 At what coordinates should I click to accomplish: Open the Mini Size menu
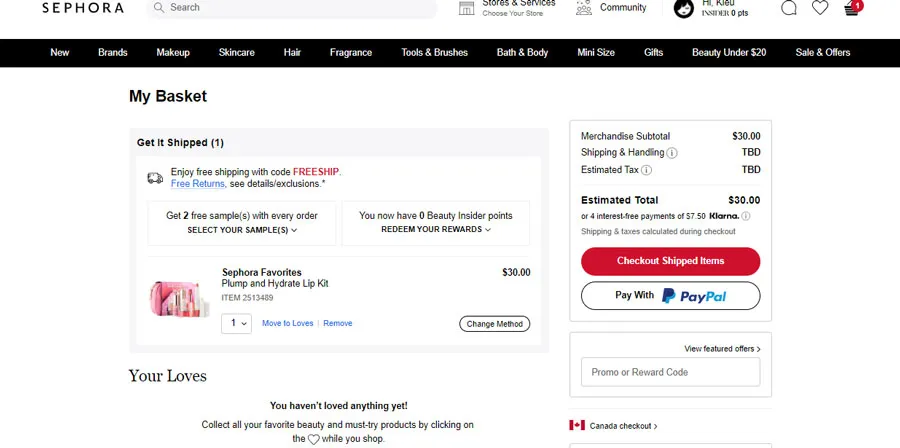[x=596, y=53]
